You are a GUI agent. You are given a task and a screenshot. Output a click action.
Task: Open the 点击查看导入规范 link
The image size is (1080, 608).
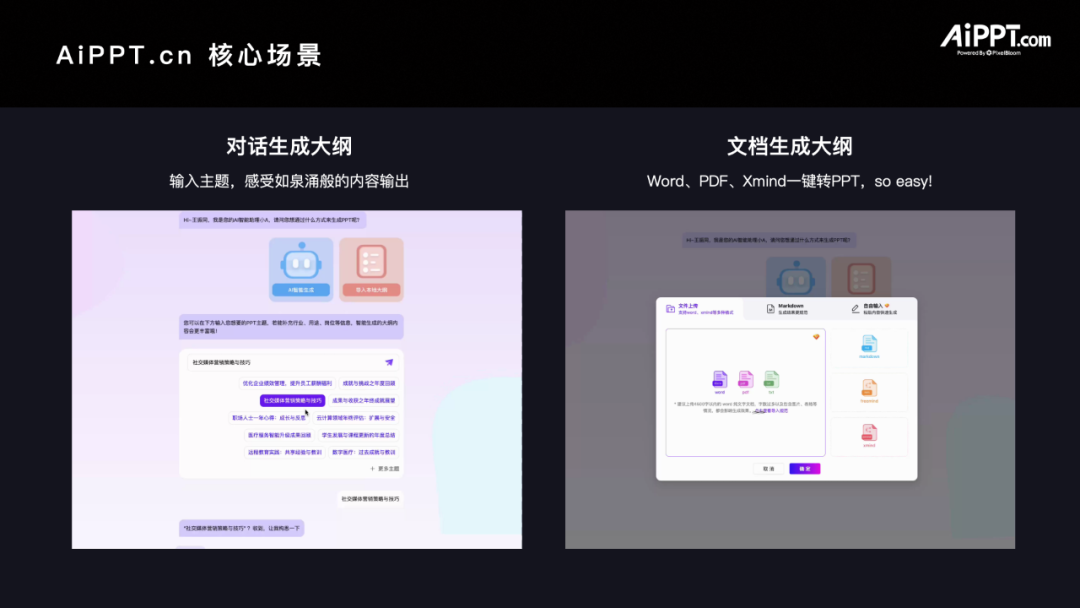pos(771,410)
